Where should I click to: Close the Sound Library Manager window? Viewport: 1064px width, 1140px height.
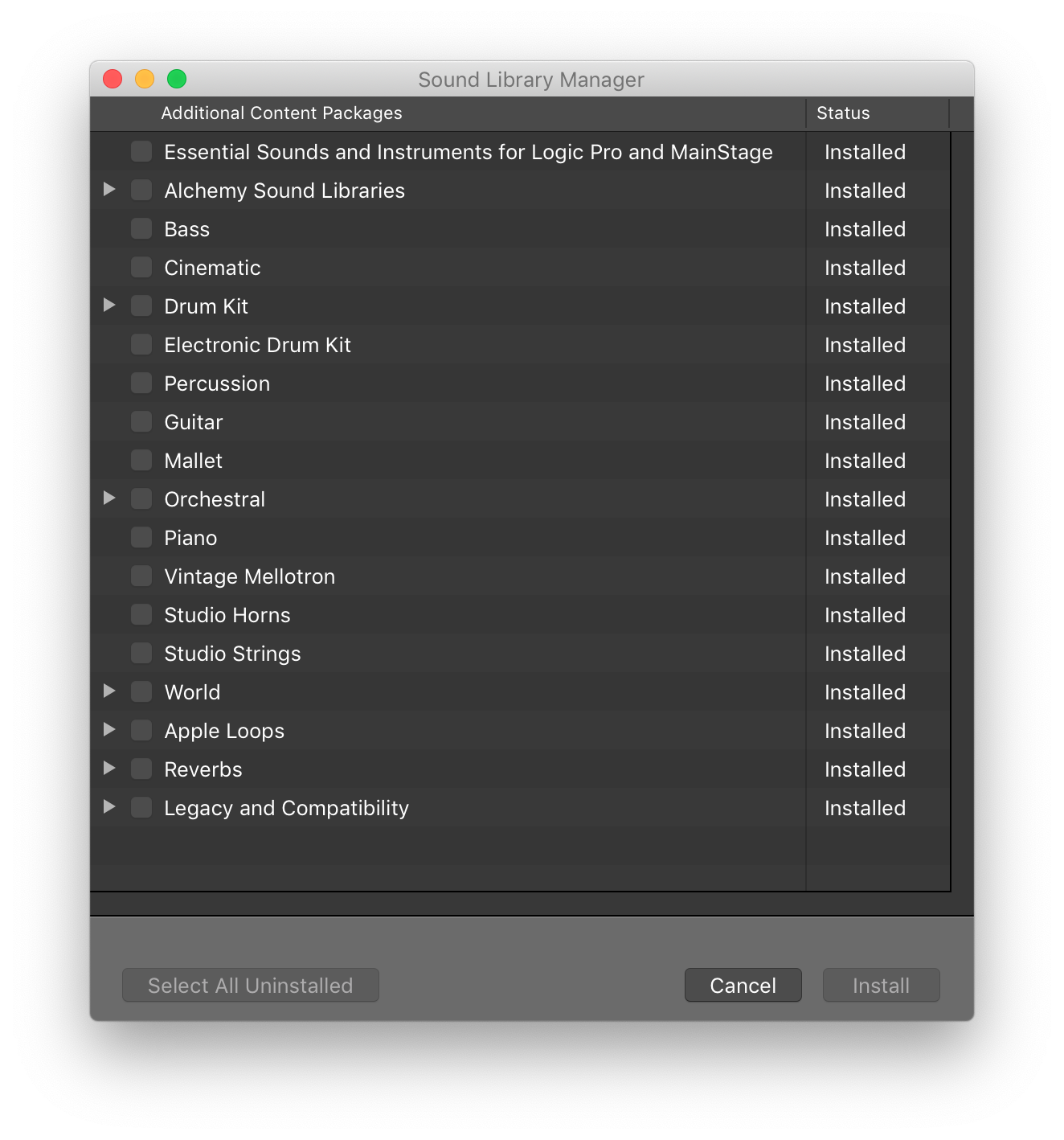113,79
